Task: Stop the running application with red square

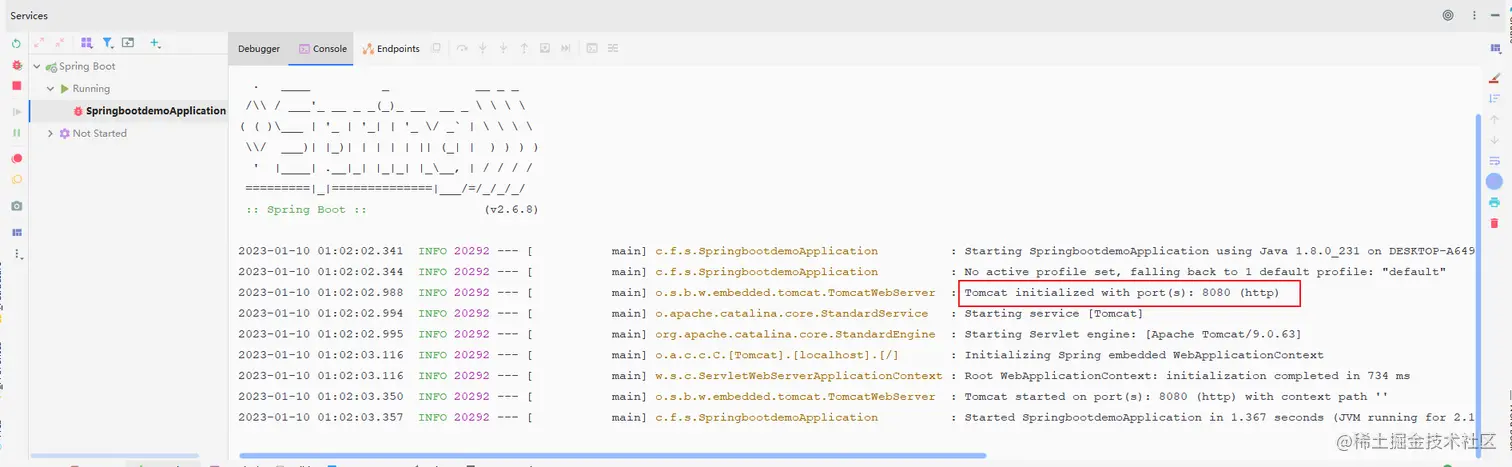Action: [x=16, y=86]
